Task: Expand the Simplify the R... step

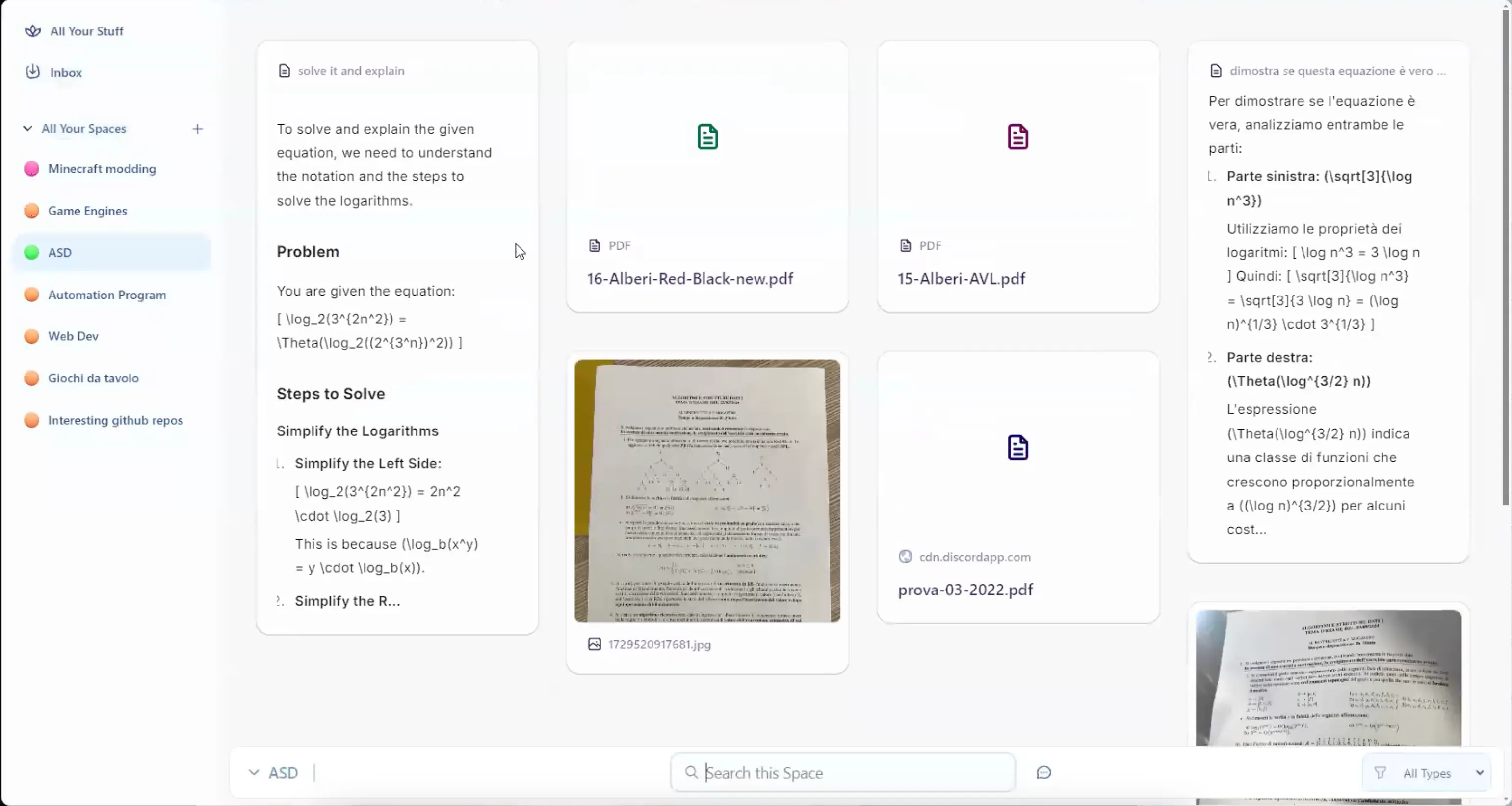Action: click(x=347, y=600)
